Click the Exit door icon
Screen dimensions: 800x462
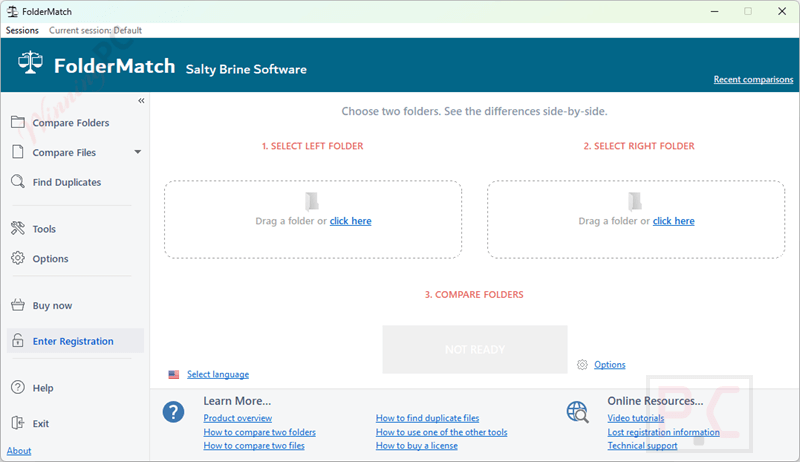click(x=18, y=423)
